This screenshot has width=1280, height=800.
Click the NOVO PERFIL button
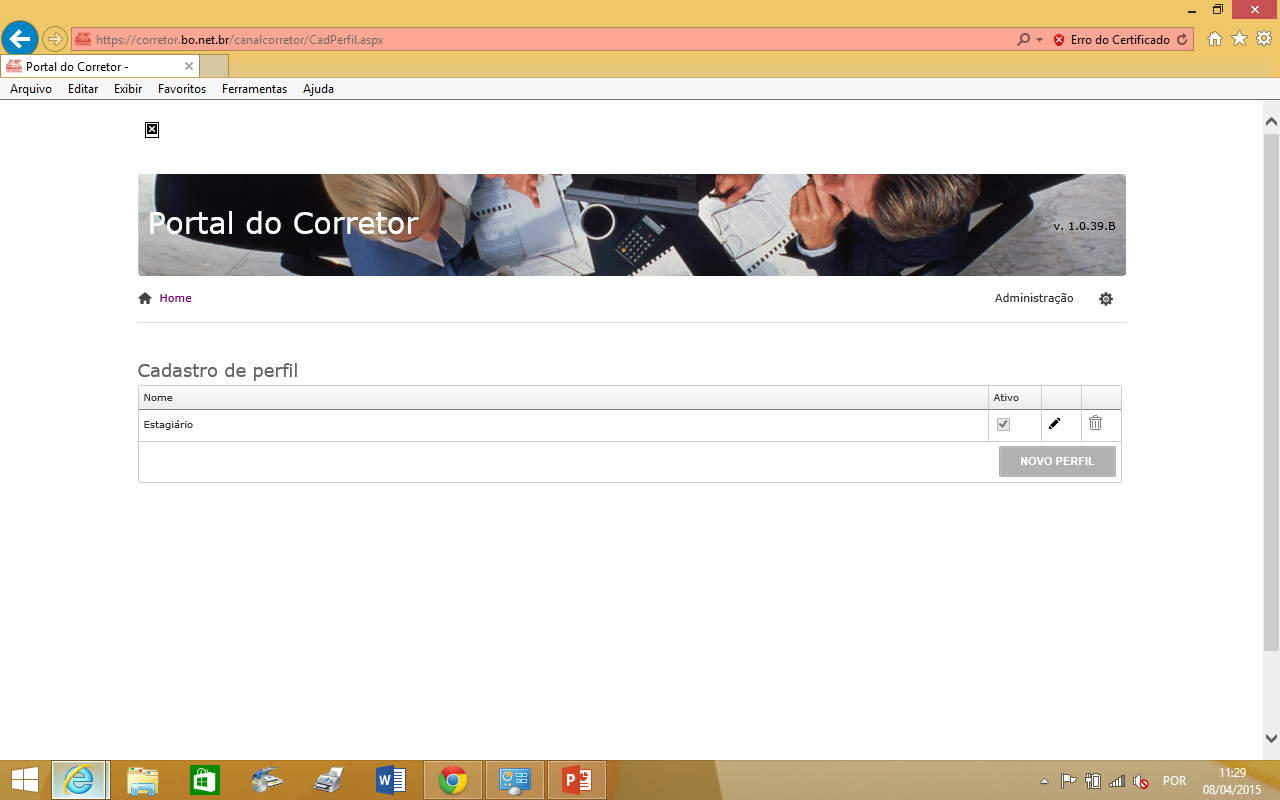tap(1057, 462)
